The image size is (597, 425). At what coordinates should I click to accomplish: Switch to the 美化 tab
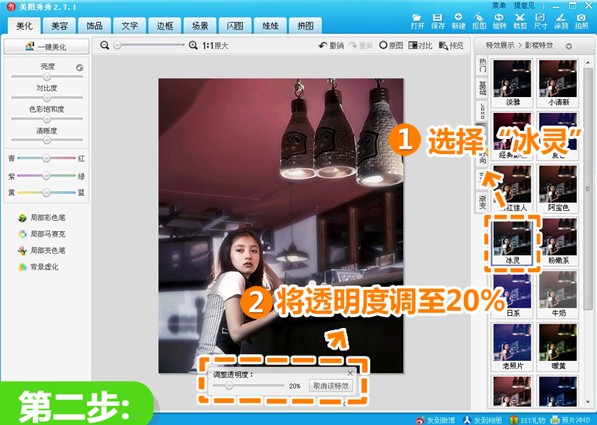(24, 26)
